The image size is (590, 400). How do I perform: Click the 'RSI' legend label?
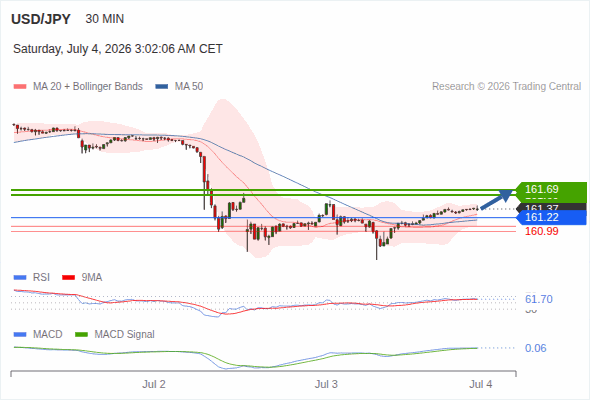[x=41, y=278]
